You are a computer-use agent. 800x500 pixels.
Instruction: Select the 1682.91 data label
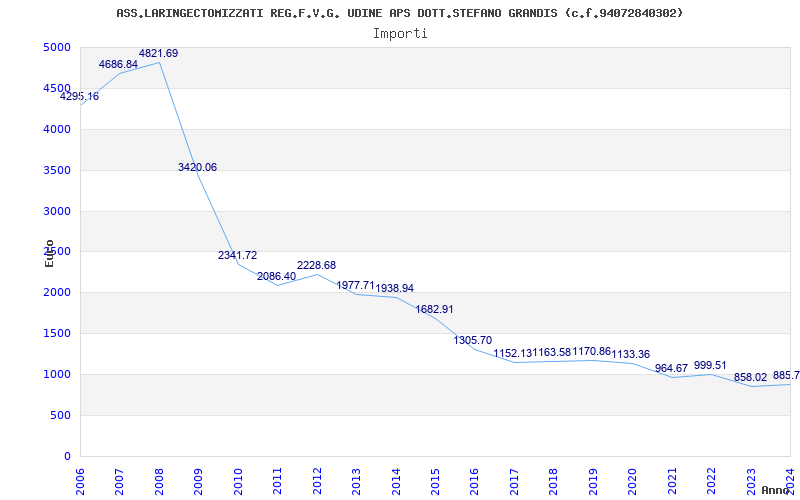[434, 309]
